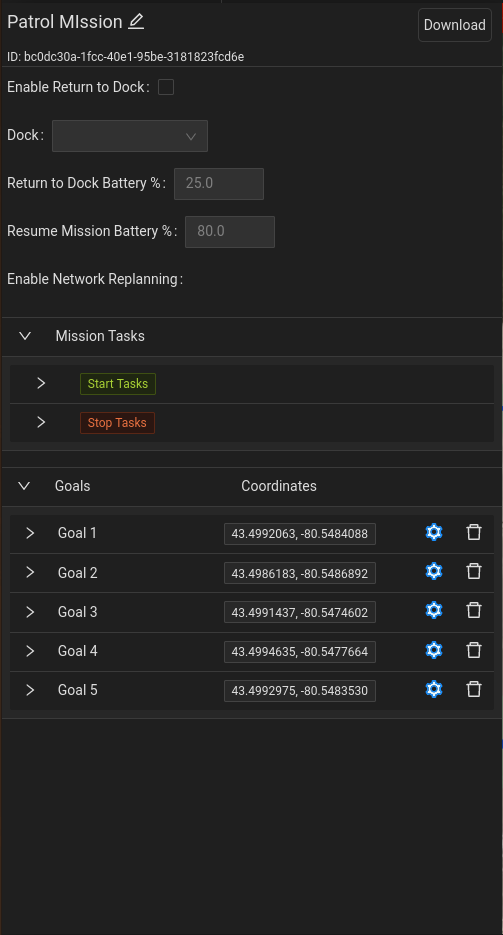Image resolution: width=503 pixels, height=935 pixels.
Task: Enable the Return to Dock checkbox
Action: 166,87
